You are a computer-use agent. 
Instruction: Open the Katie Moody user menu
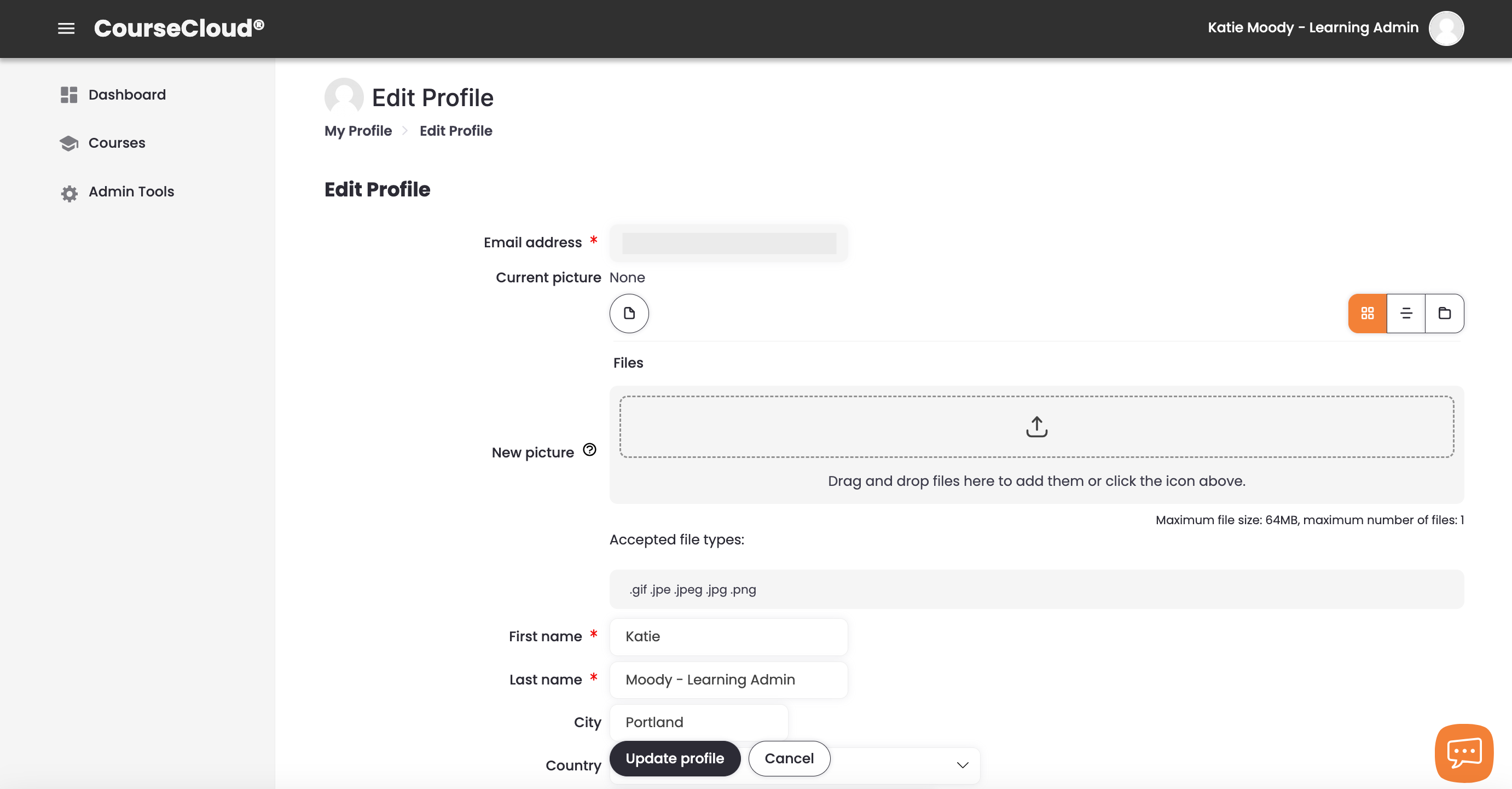[1313, 27]
